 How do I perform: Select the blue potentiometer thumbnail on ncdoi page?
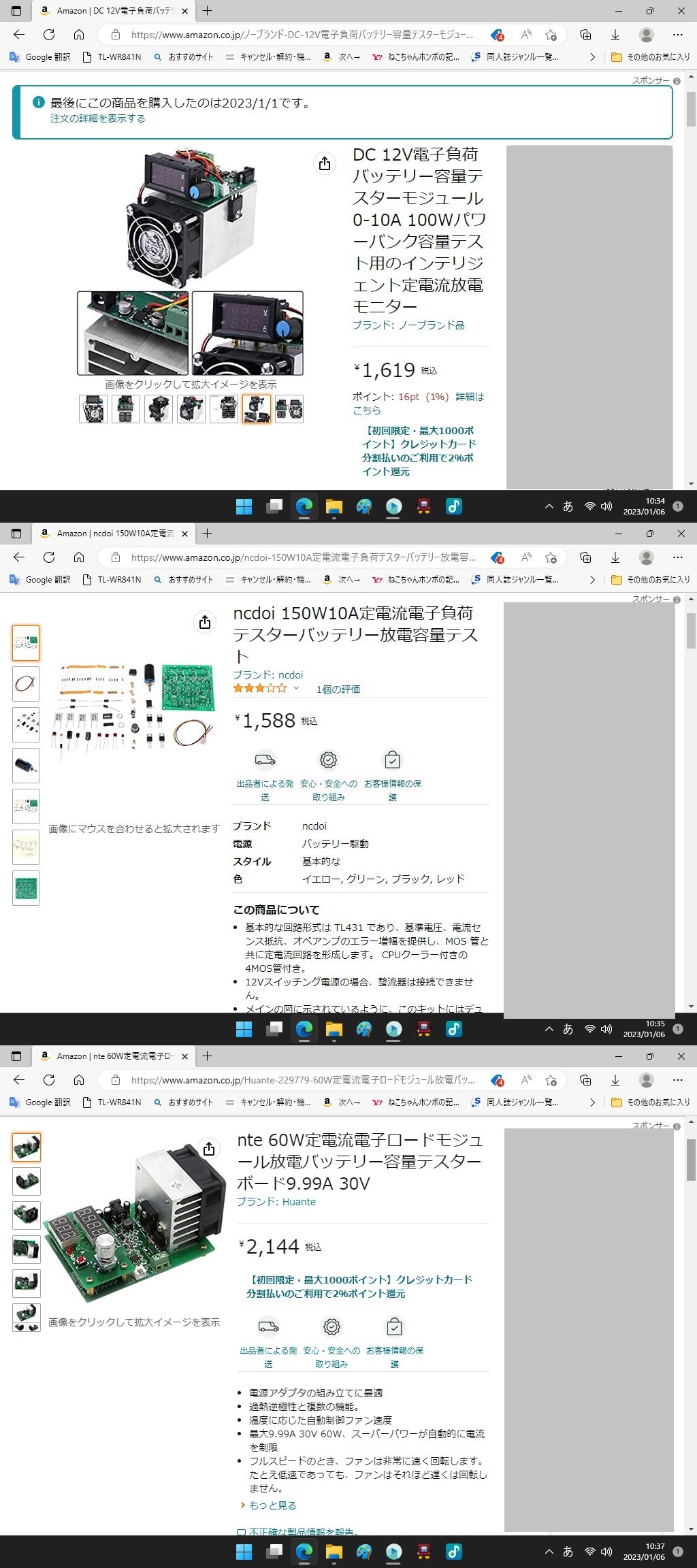click(26, 766)
